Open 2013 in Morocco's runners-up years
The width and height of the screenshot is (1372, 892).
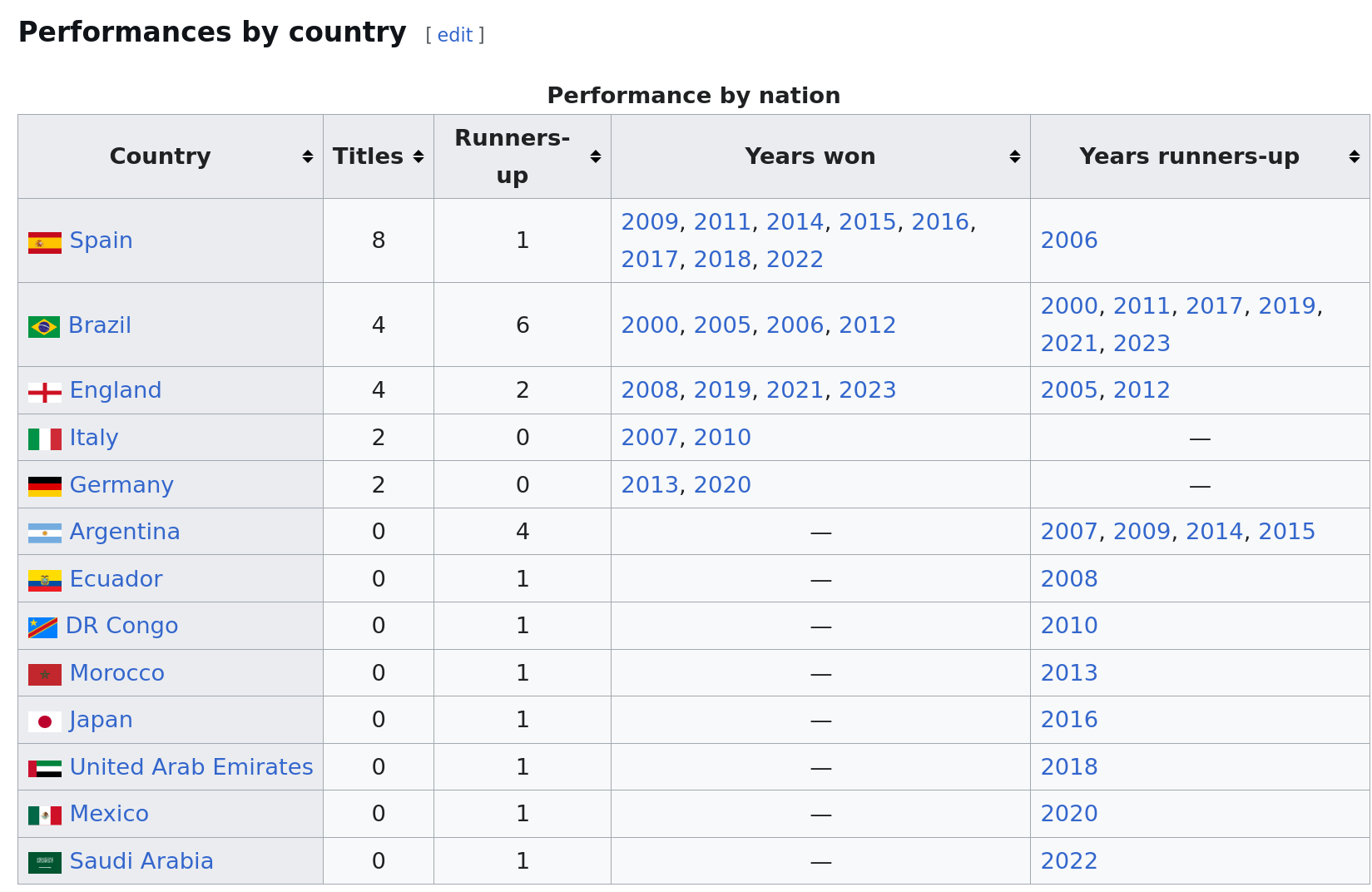point(1069,673)
